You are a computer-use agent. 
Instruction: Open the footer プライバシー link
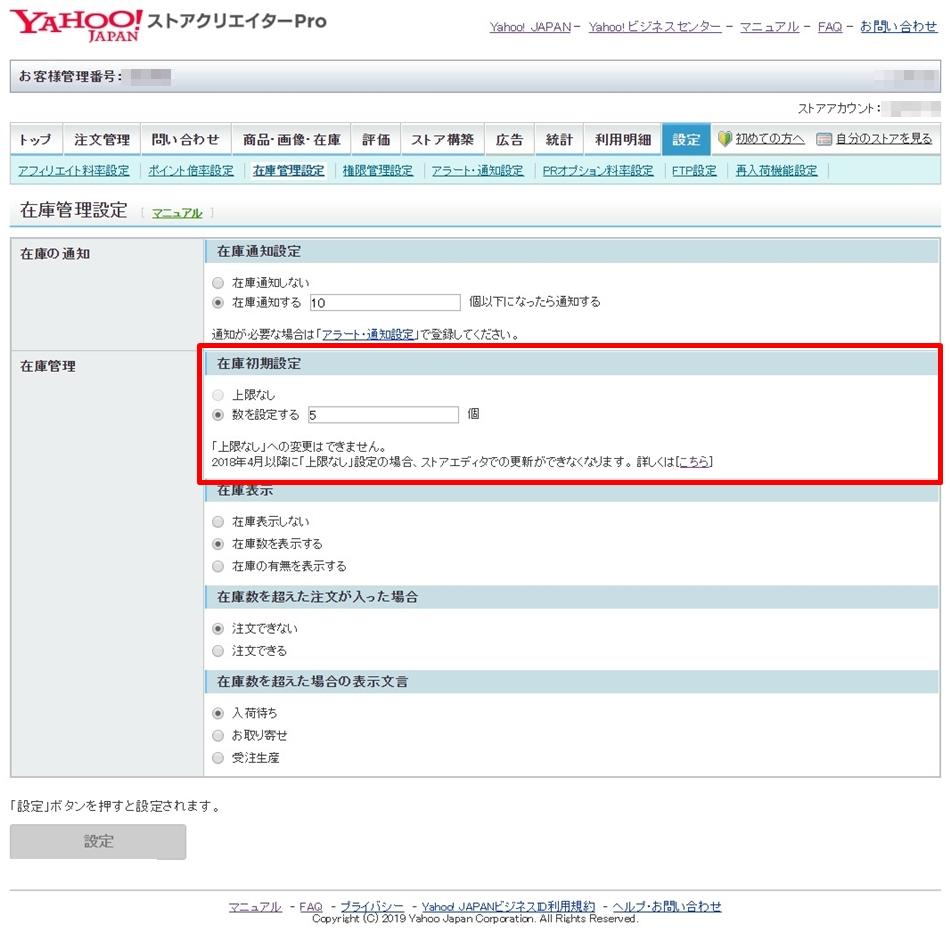point(372,907)
